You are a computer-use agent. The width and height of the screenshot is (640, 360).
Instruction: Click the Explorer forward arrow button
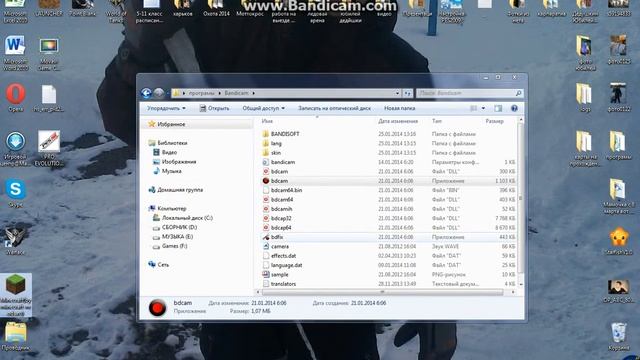pos(159,93)
